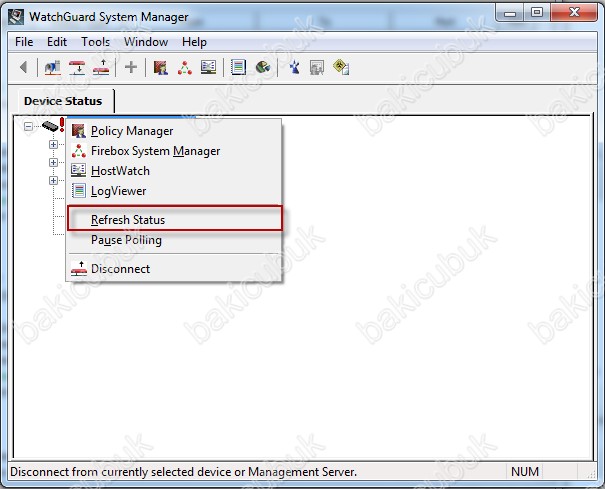Click the rightmost yellow toolbar icon
The width and height of the screenshot is (605, 489).
(x=341, y=68)
